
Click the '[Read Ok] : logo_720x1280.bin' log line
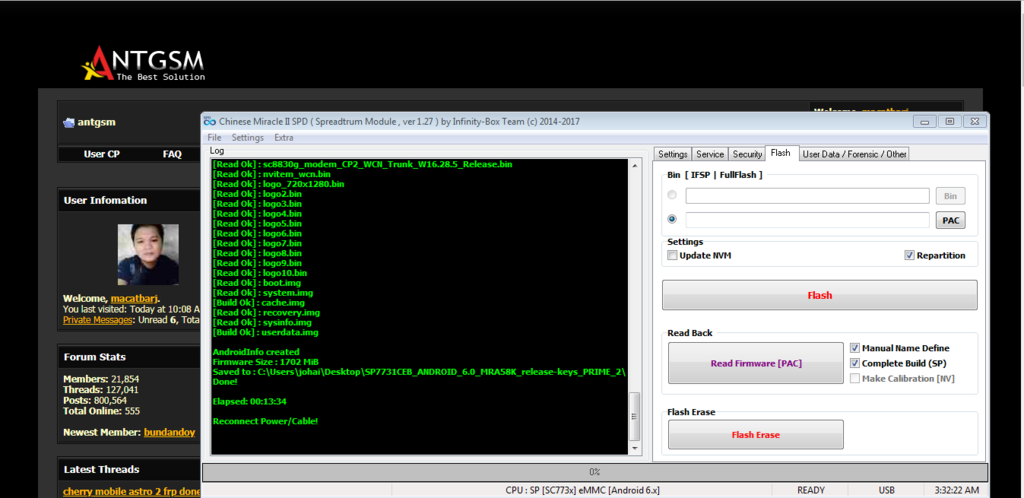(278, 184)
